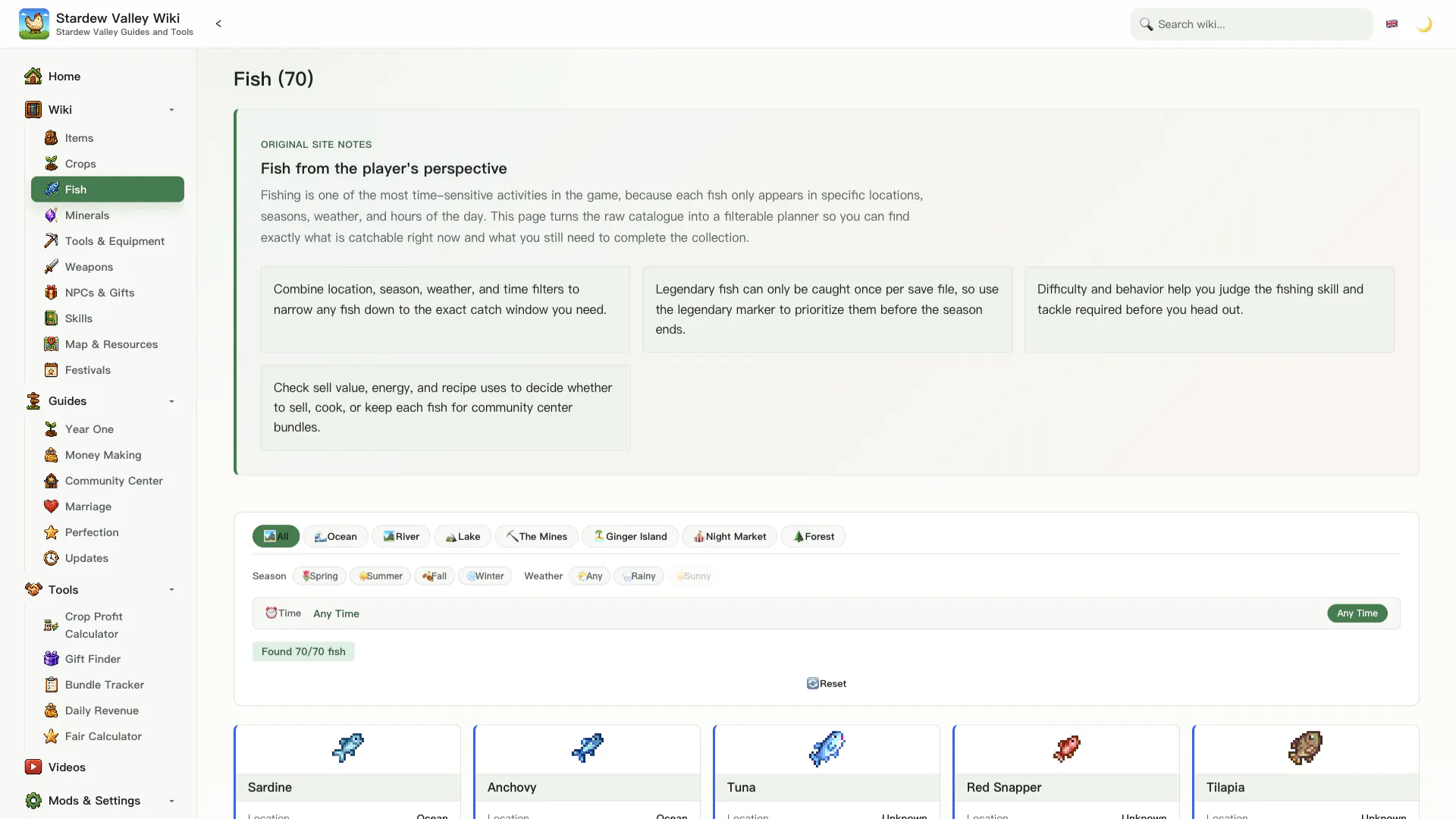Toggle the Fall season filter
Viewport: 1456px width, 819px height.
tap(435, 576)
